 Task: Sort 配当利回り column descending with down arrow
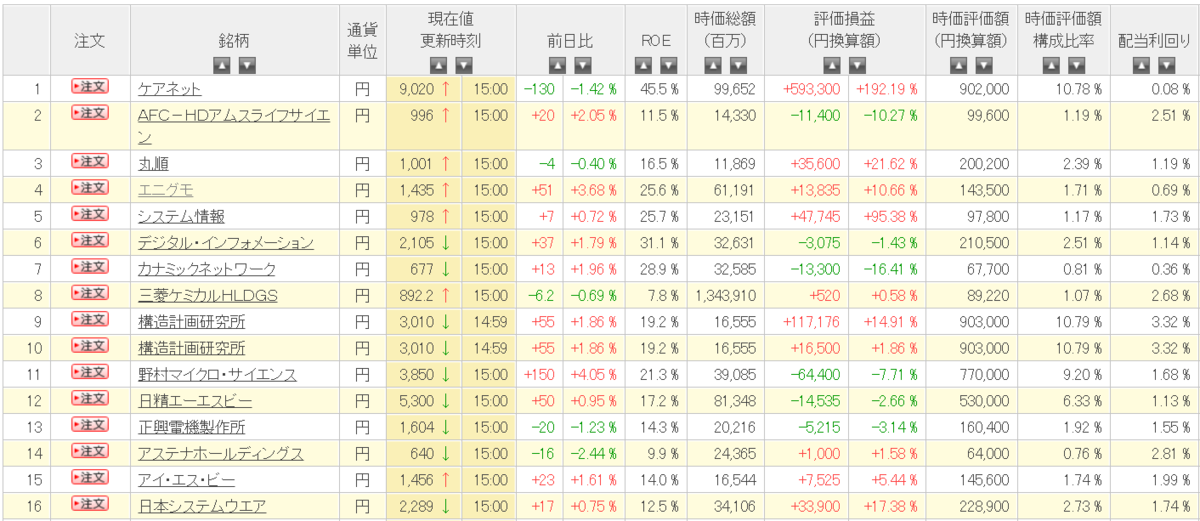tap(1167, 65)
